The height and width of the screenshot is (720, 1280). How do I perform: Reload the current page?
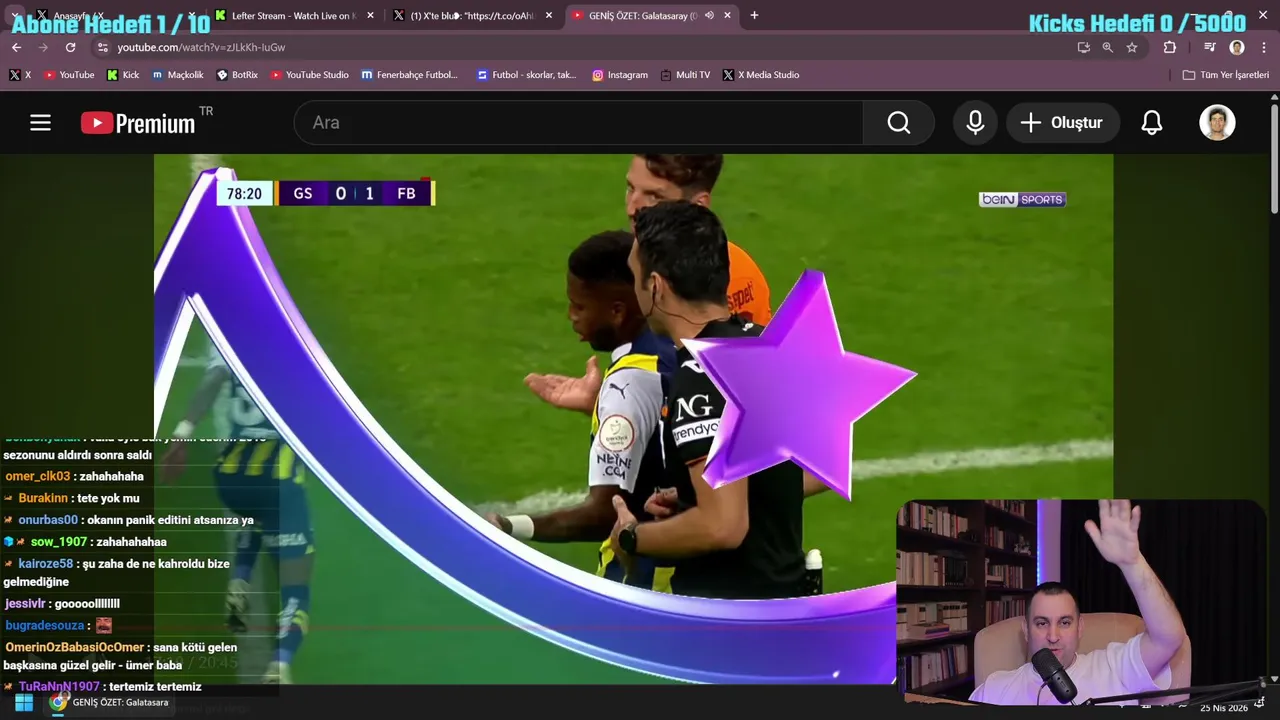pos(70,47)
